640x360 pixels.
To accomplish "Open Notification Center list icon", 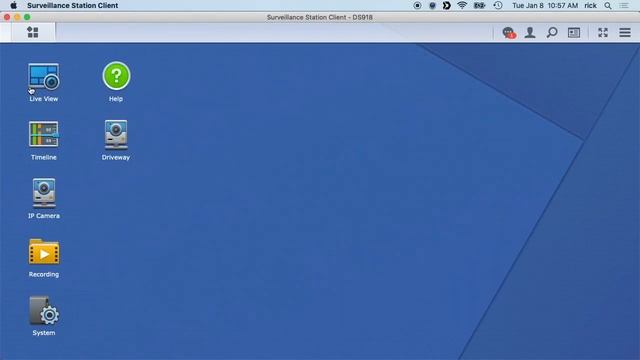I will click(624, 5).
